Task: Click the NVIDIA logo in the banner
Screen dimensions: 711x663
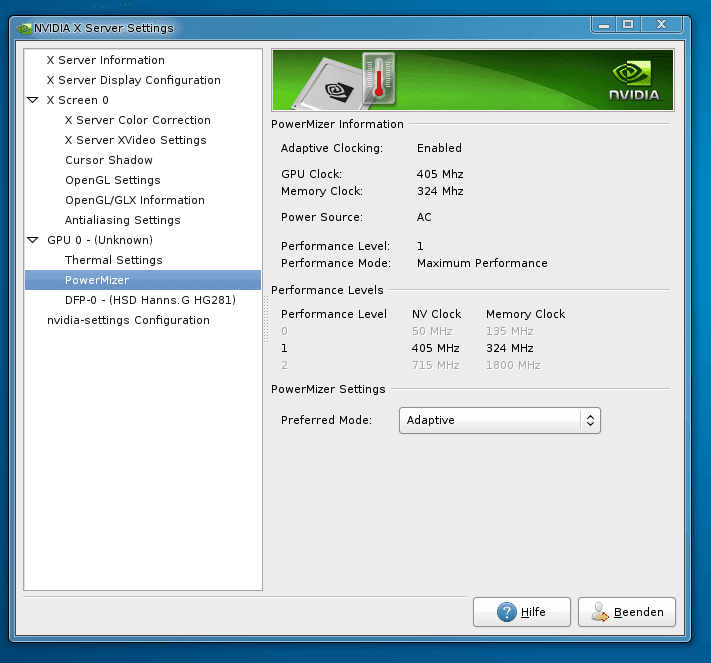Action: point(634,82)
